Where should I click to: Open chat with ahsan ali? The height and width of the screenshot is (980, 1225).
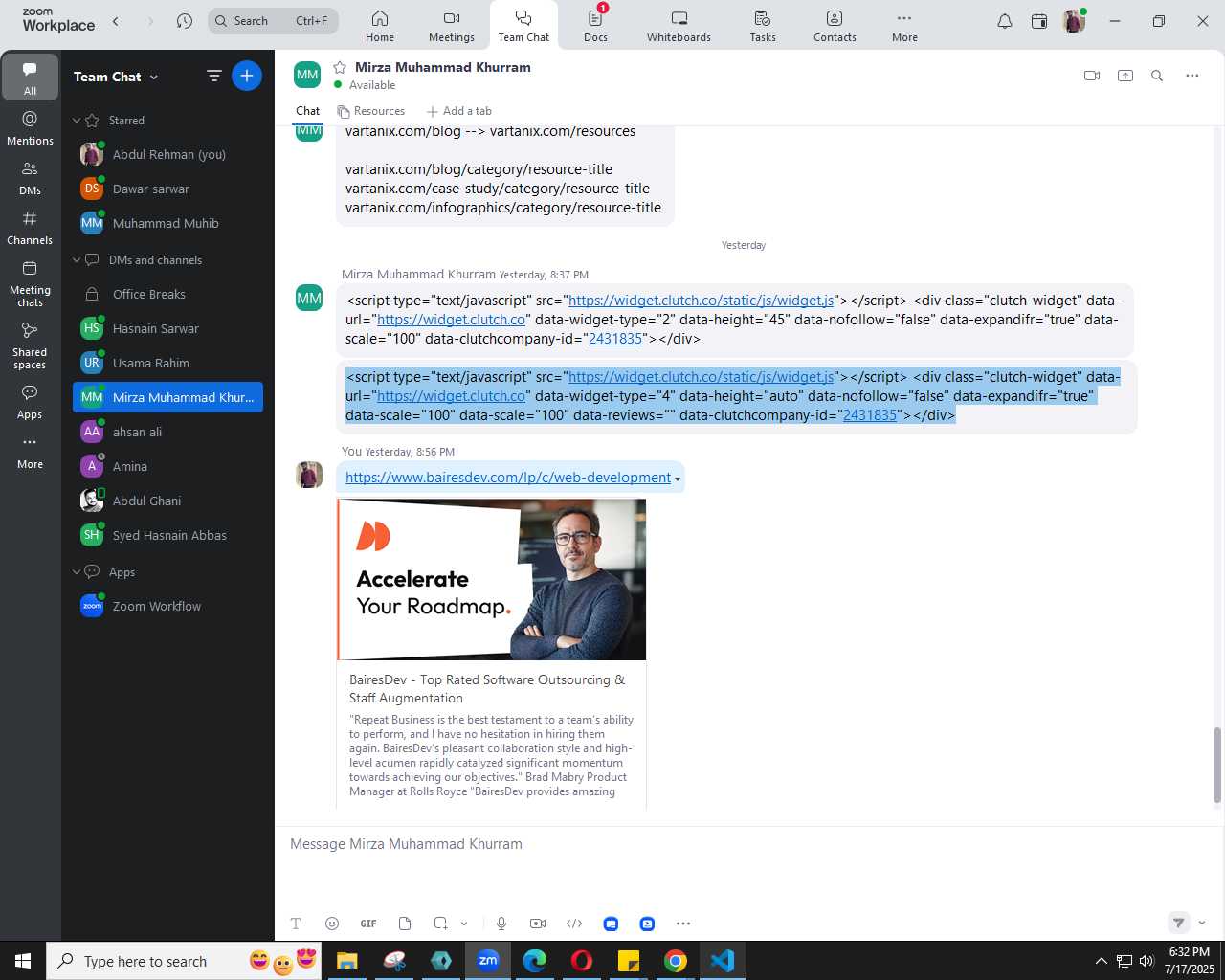pos(167,432)
